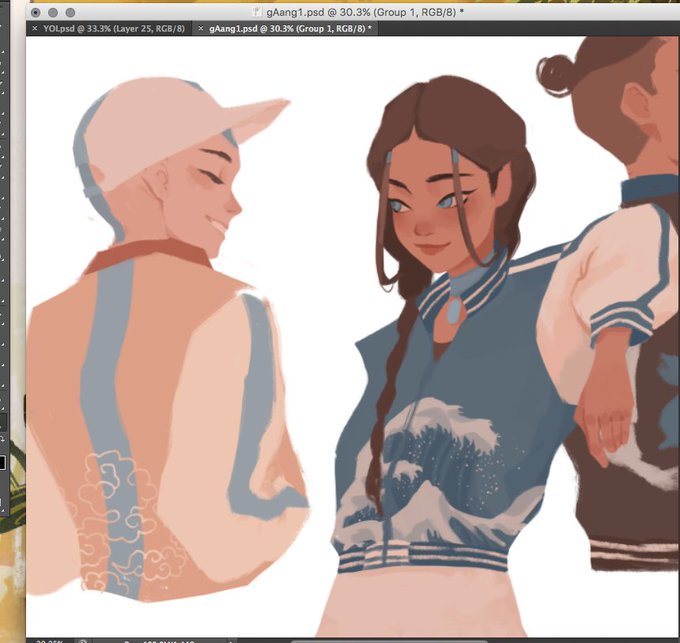Image resolution: width=680 pixels, height=643 pixels.
Task: Click the zoom percentage field in status bar
Action: click(49, 641)
